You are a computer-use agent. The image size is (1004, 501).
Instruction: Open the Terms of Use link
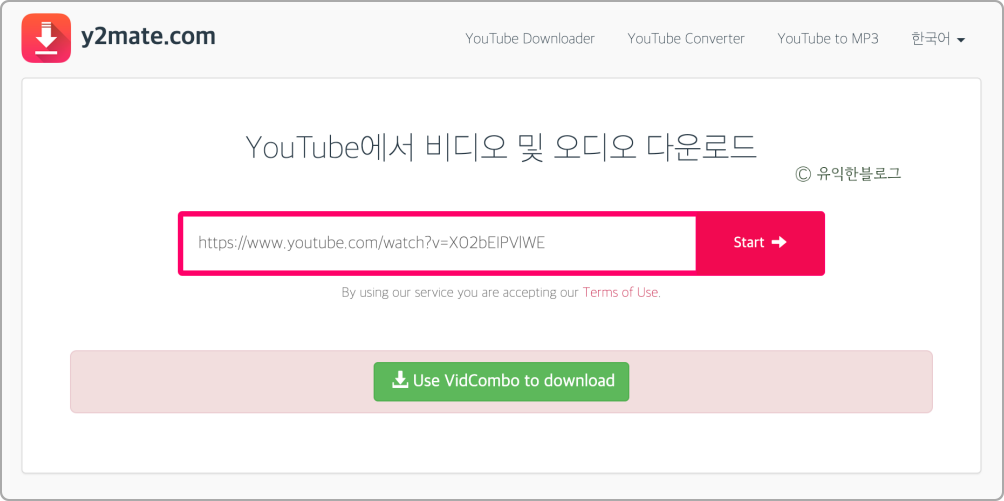click(620, 292)
